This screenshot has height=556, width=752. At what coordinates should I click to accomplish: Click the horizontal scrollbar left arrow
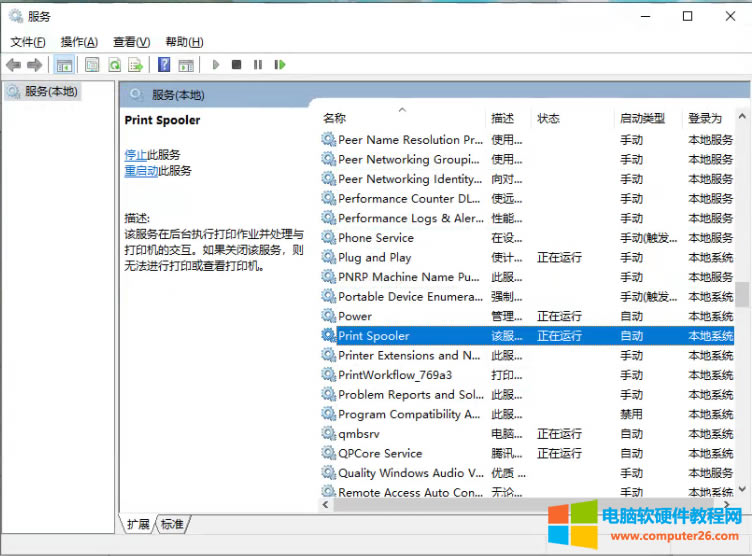(x=326, y=504)
